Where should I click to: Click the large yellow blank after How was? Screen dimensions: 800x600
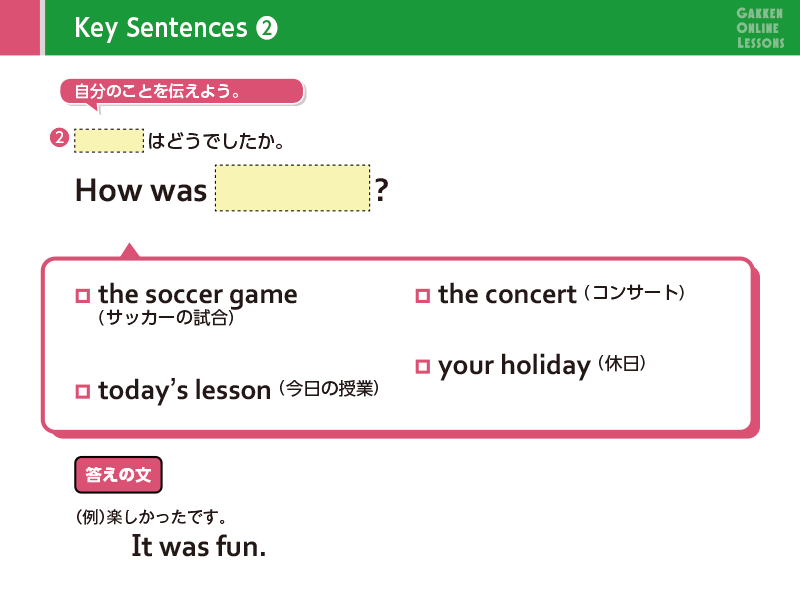[292, 188]
